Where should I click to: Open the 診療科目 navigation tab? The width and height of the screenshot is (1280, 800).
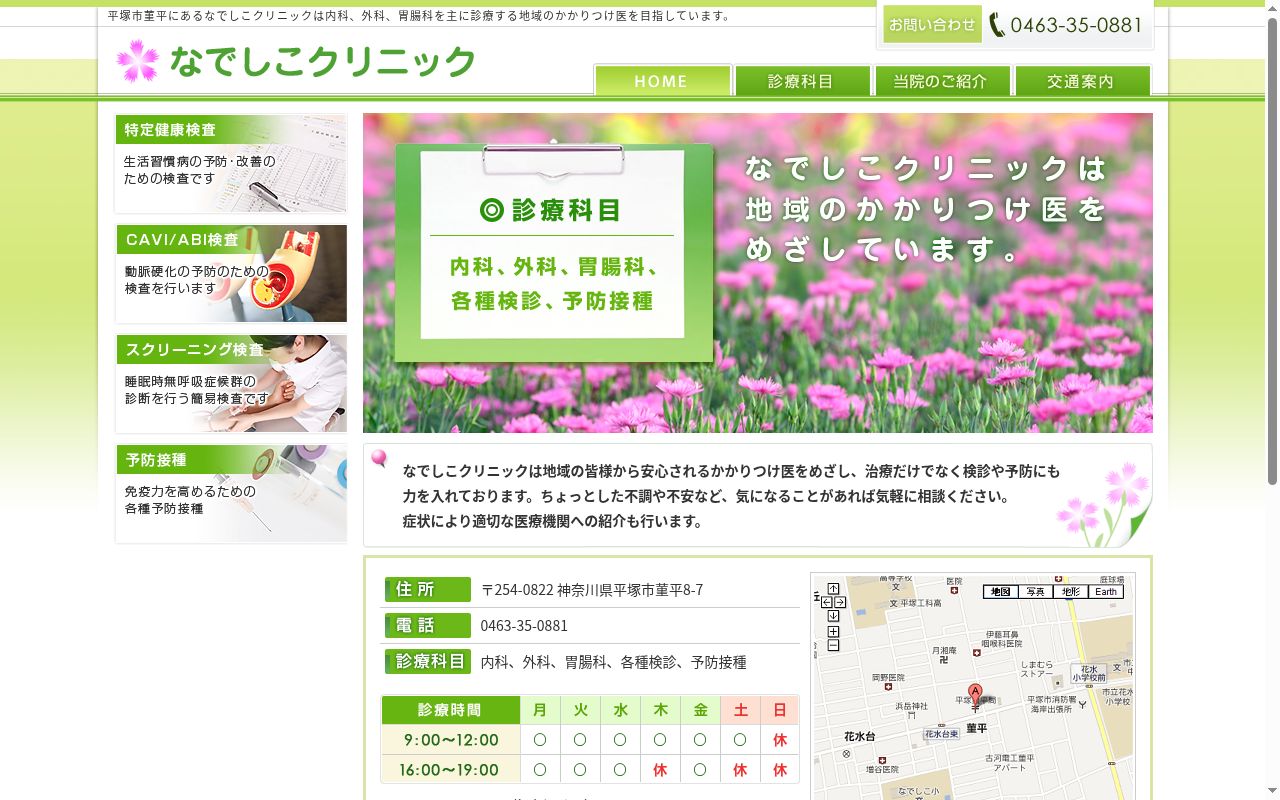coord(802,81)
